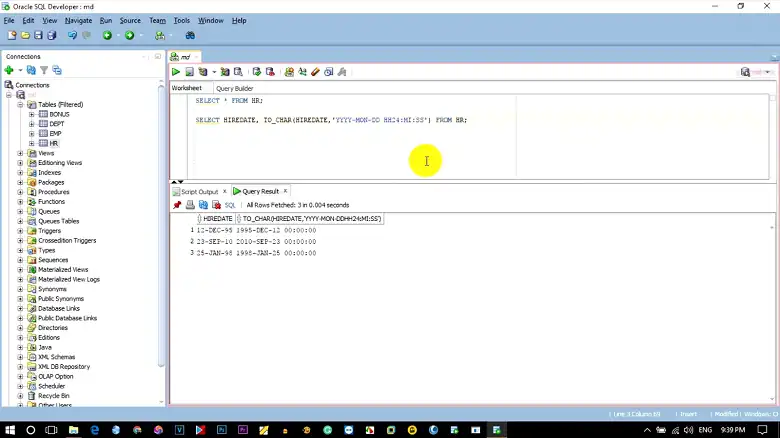Click the Refresh icon in Query Result toolbar
The height and width of the screenshot is (438, 780).
[203, 205]
